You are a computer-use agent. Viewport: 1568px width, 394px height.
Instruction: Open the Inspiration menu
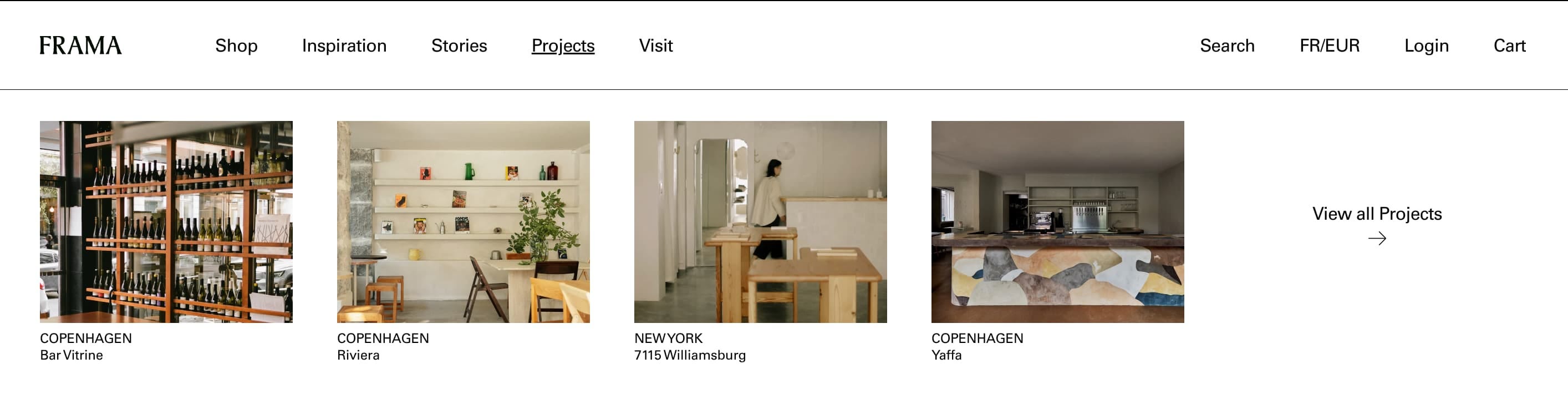pos(344,46)
